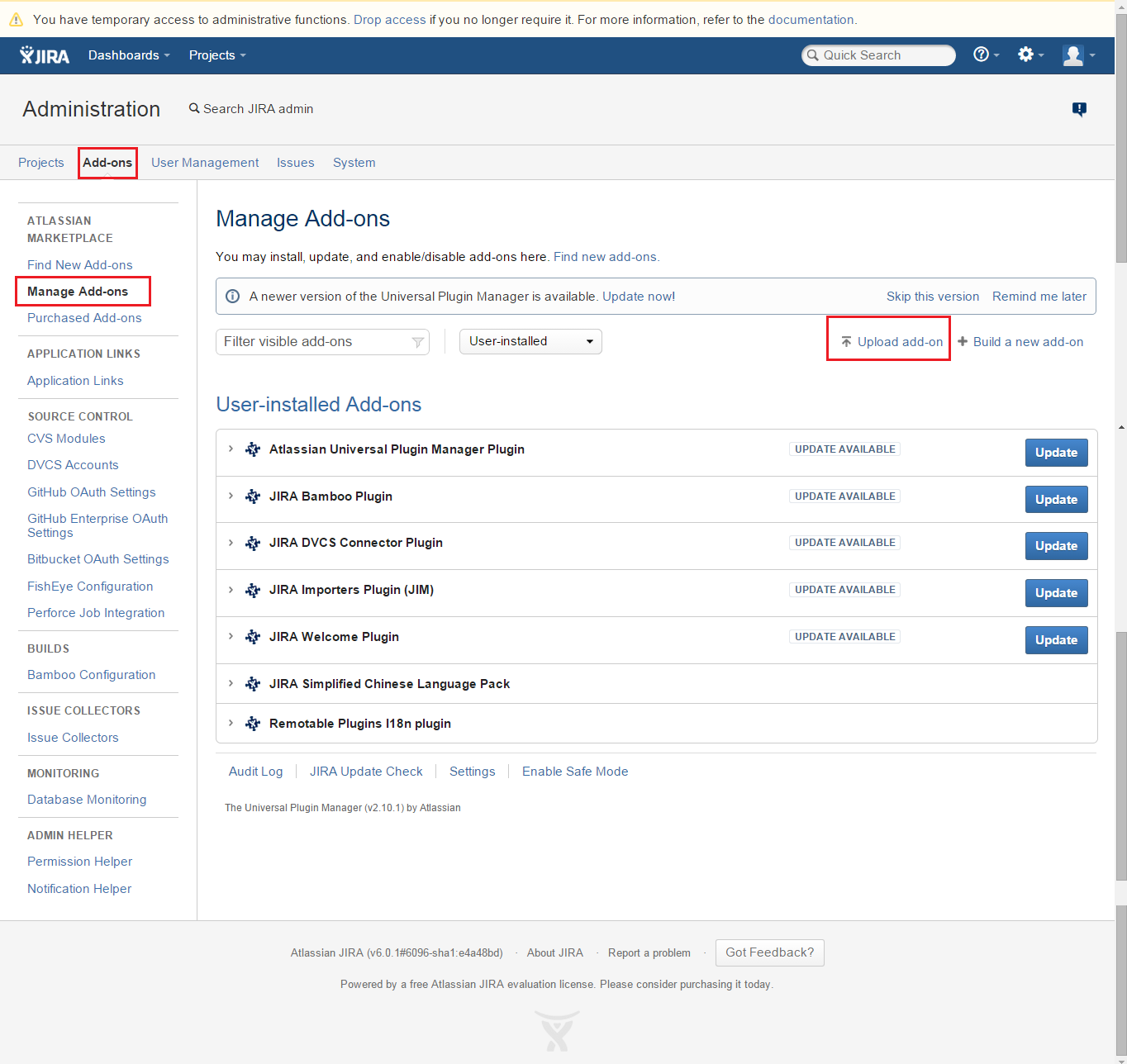The image size is (1127, 1064).
Task: Click the info icon in update notice
Action: tap(233, 297)
